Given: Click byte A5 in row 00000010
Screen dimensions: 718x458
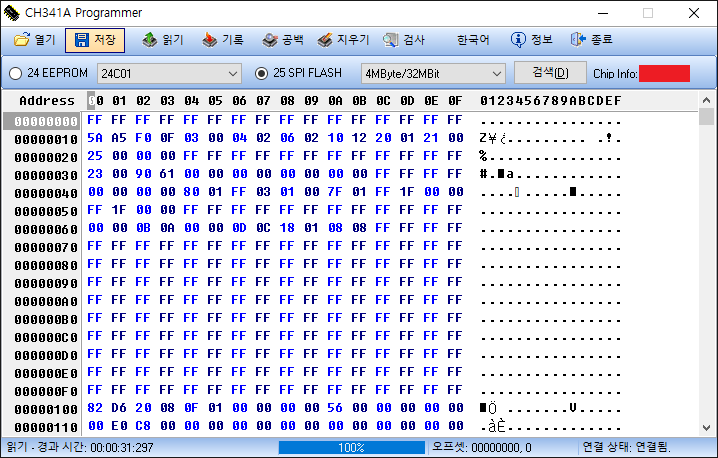Looking at the screenshot, I should click(119, 138).
